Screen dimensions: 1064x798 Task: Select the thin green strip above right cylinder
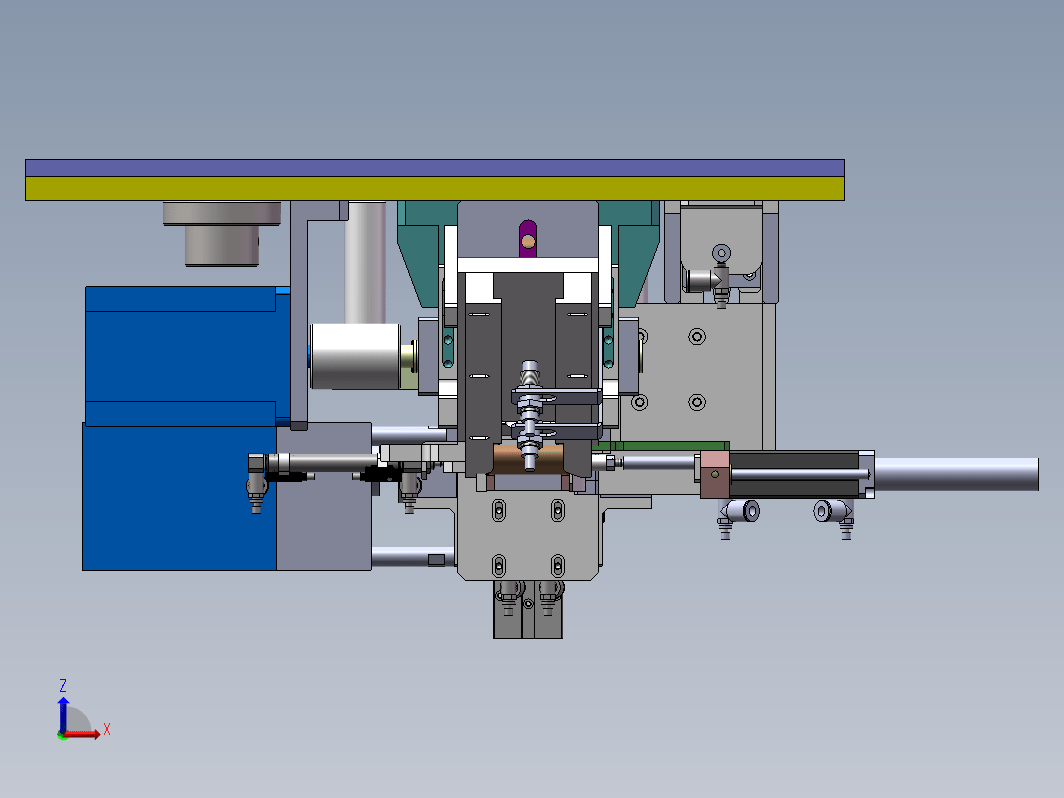tap(660, 446)
